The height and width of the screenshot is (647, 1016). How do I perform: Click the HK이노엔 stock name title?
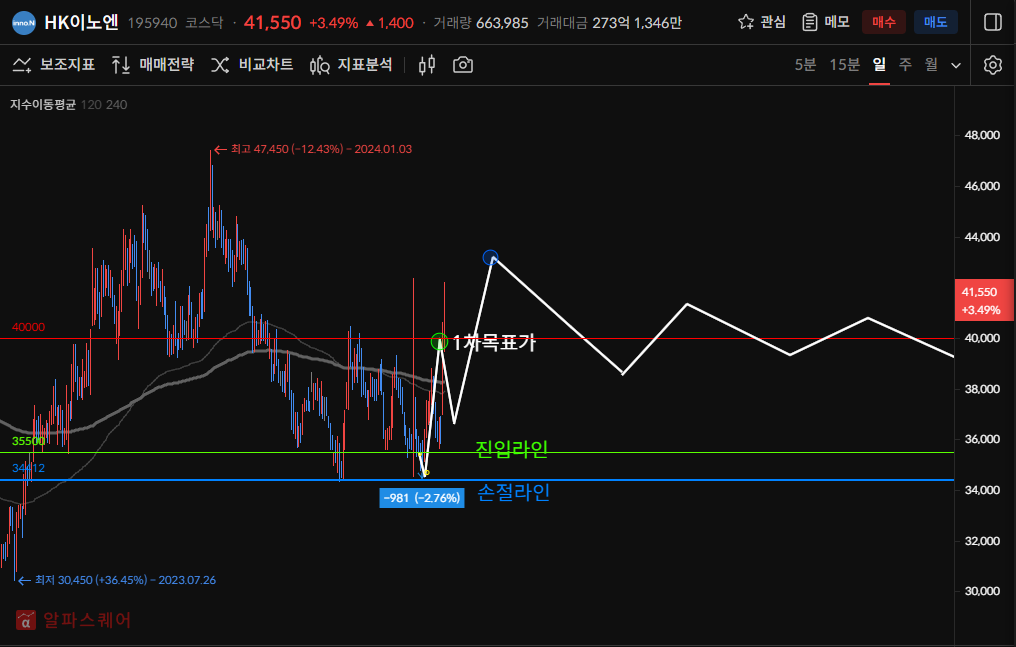pyautogui.click(x=82, y=23)
